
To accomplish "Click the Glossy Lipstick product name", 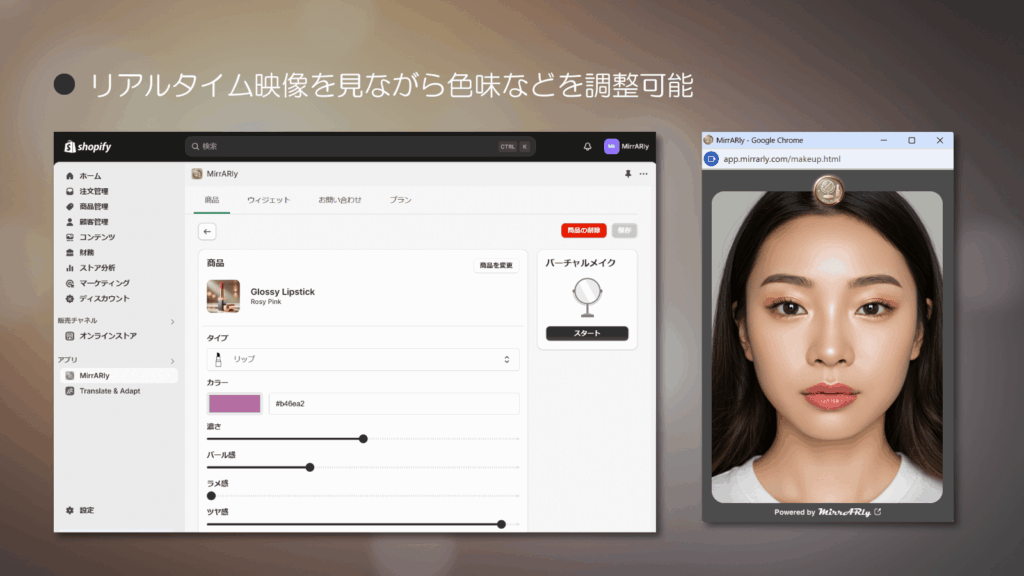I will [283, 292].
